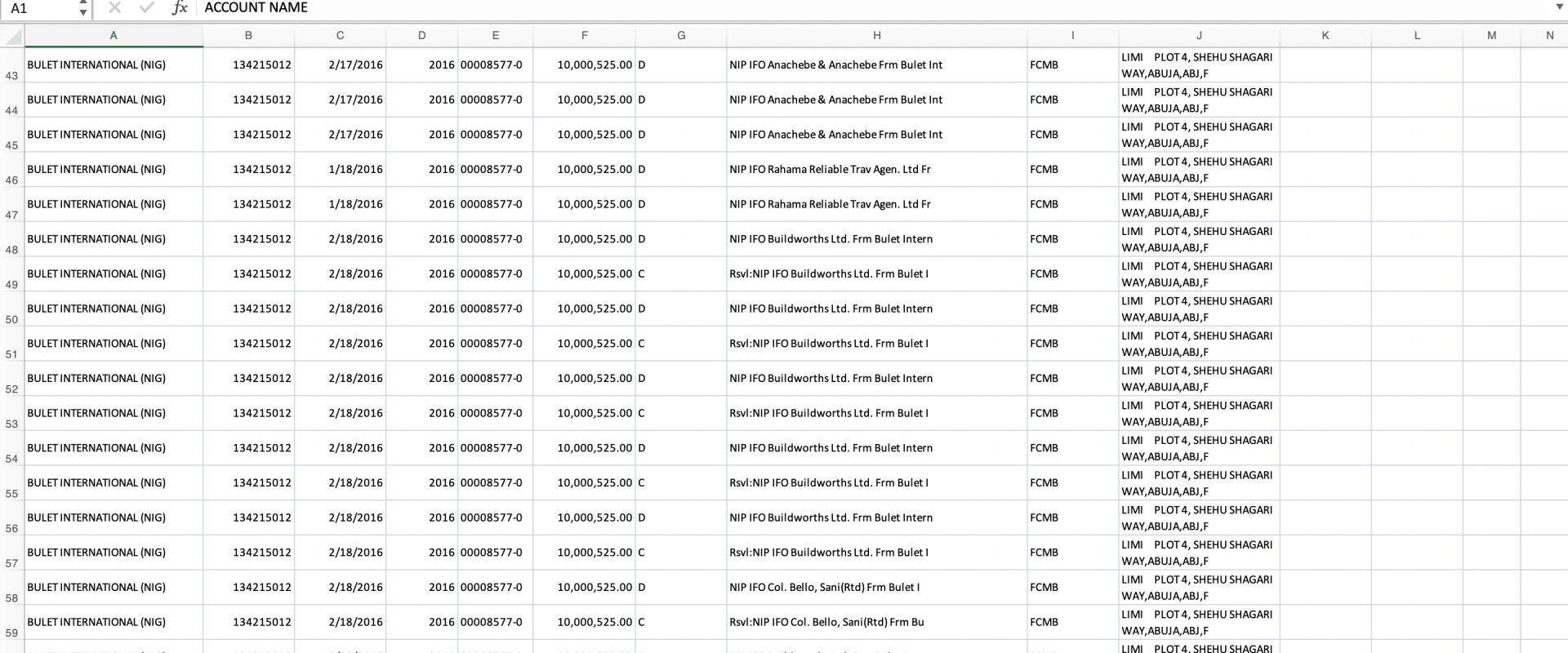Screen dimensions: 1568x653
Task: Select column H header
Action: point(876,36)
